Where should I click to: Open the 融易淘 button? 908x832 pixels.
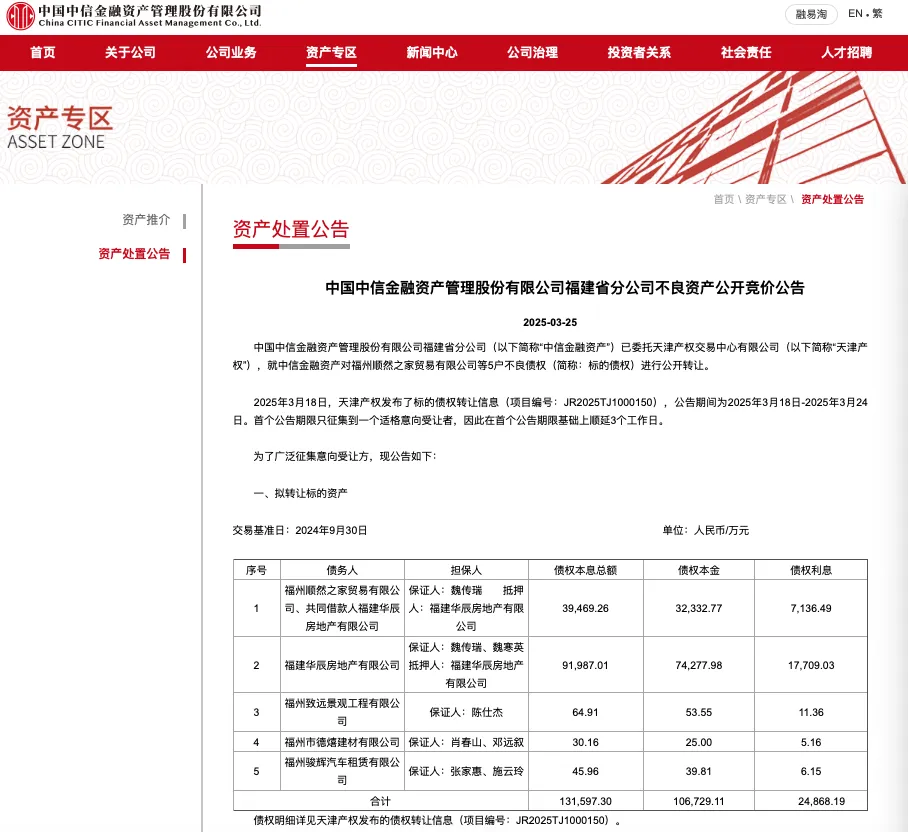pyautogui.click(x=811, y=14)
